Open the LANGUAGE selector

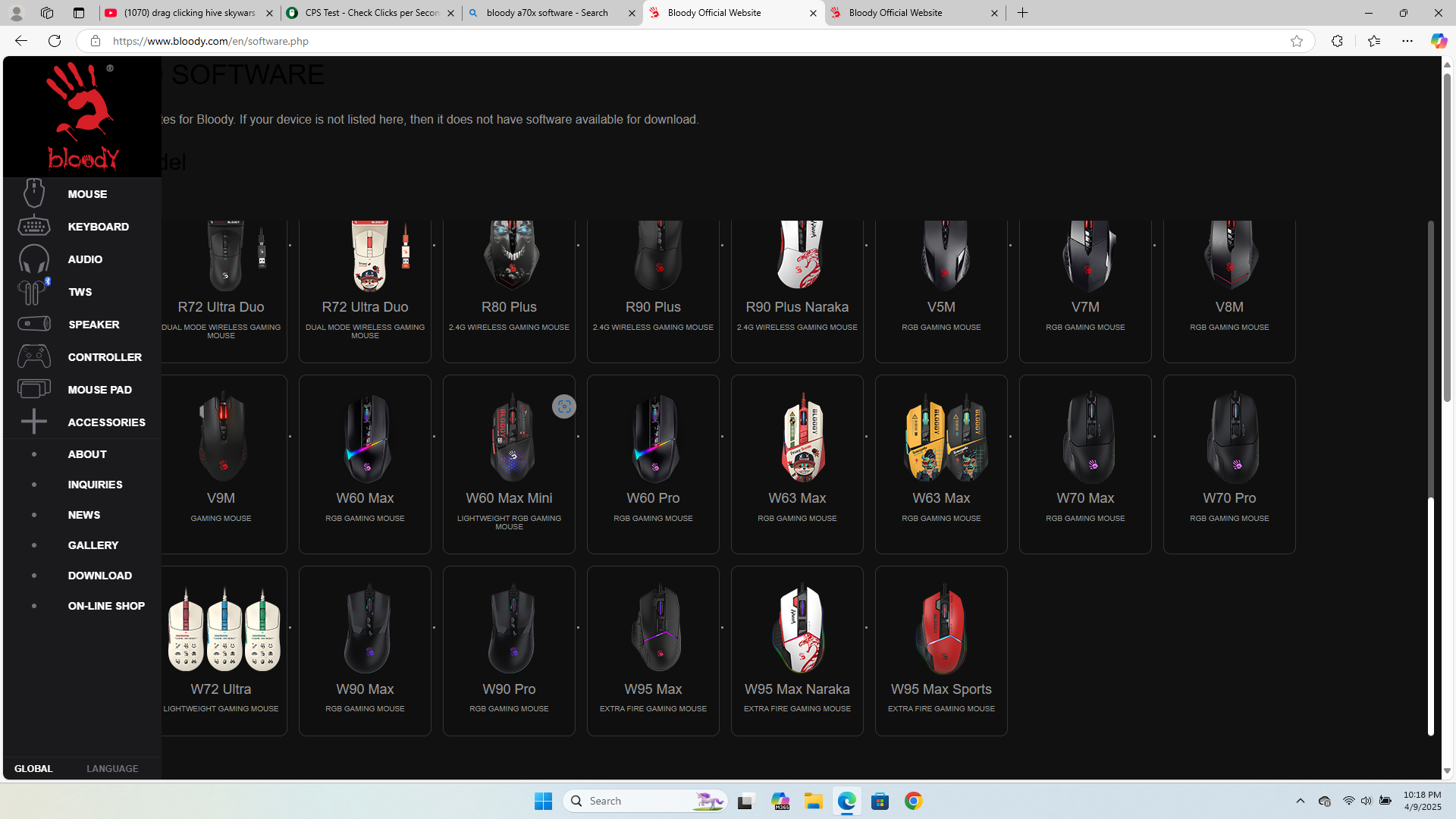click(x=112, y=768)
